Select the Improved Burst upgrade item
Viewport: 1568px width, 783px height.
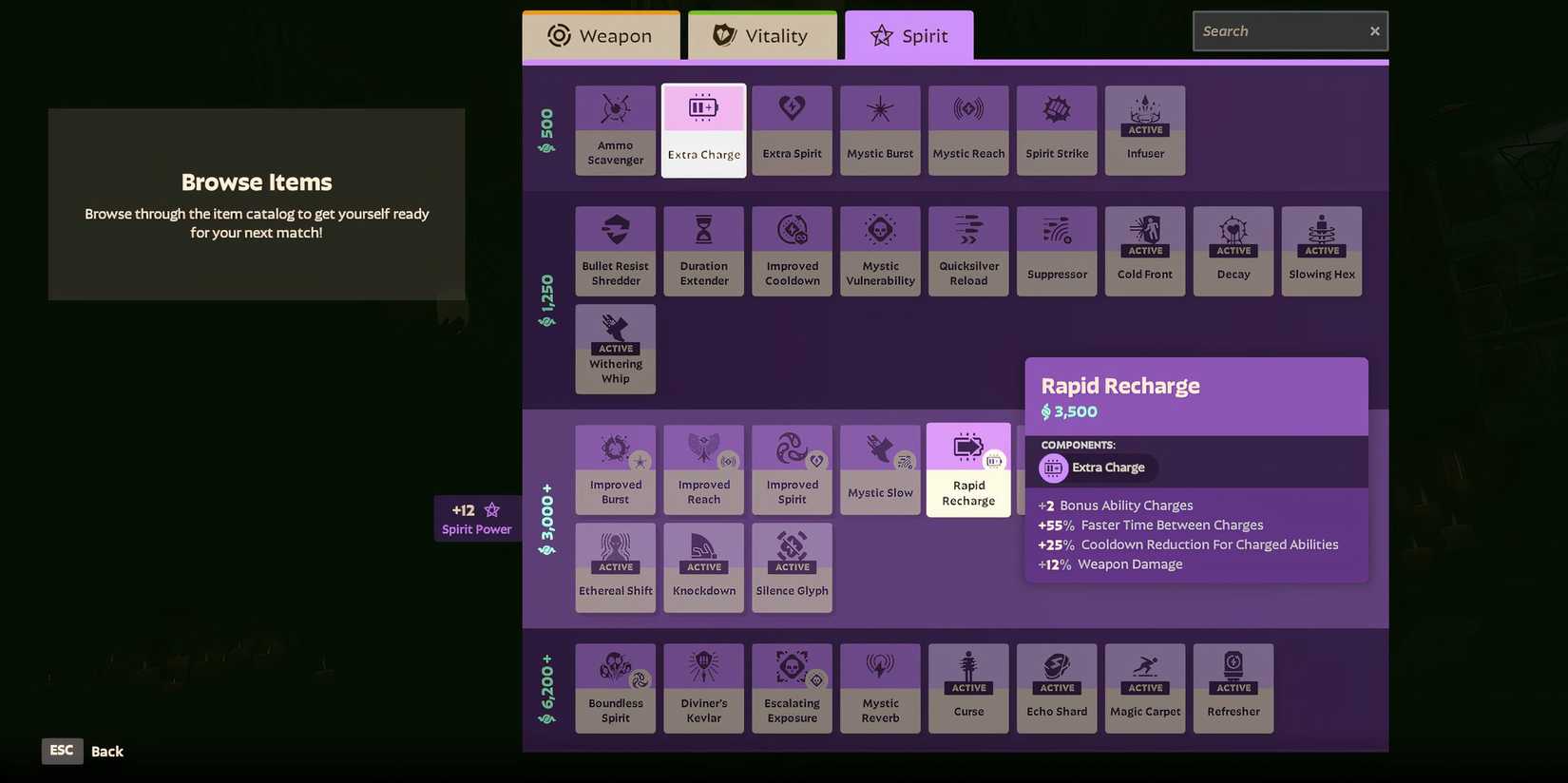(615, 469)
